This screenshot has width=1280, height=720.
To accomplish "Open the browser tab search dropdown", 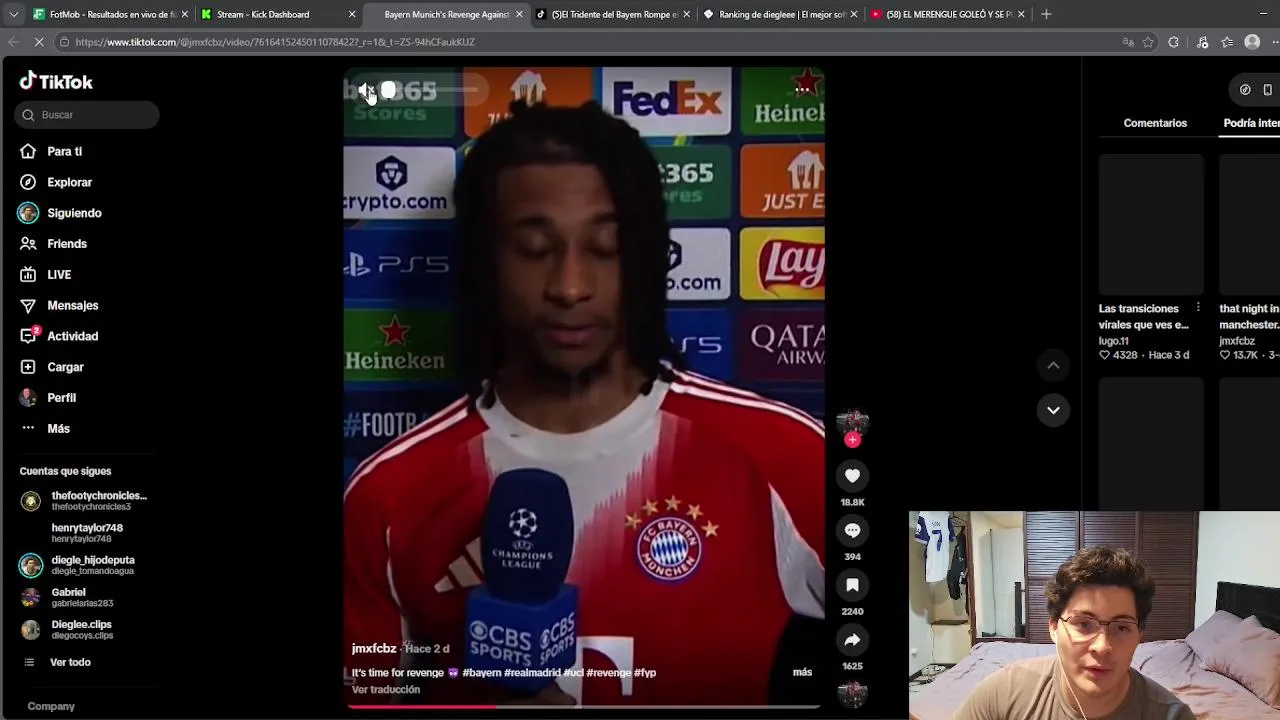I will 13,14.
